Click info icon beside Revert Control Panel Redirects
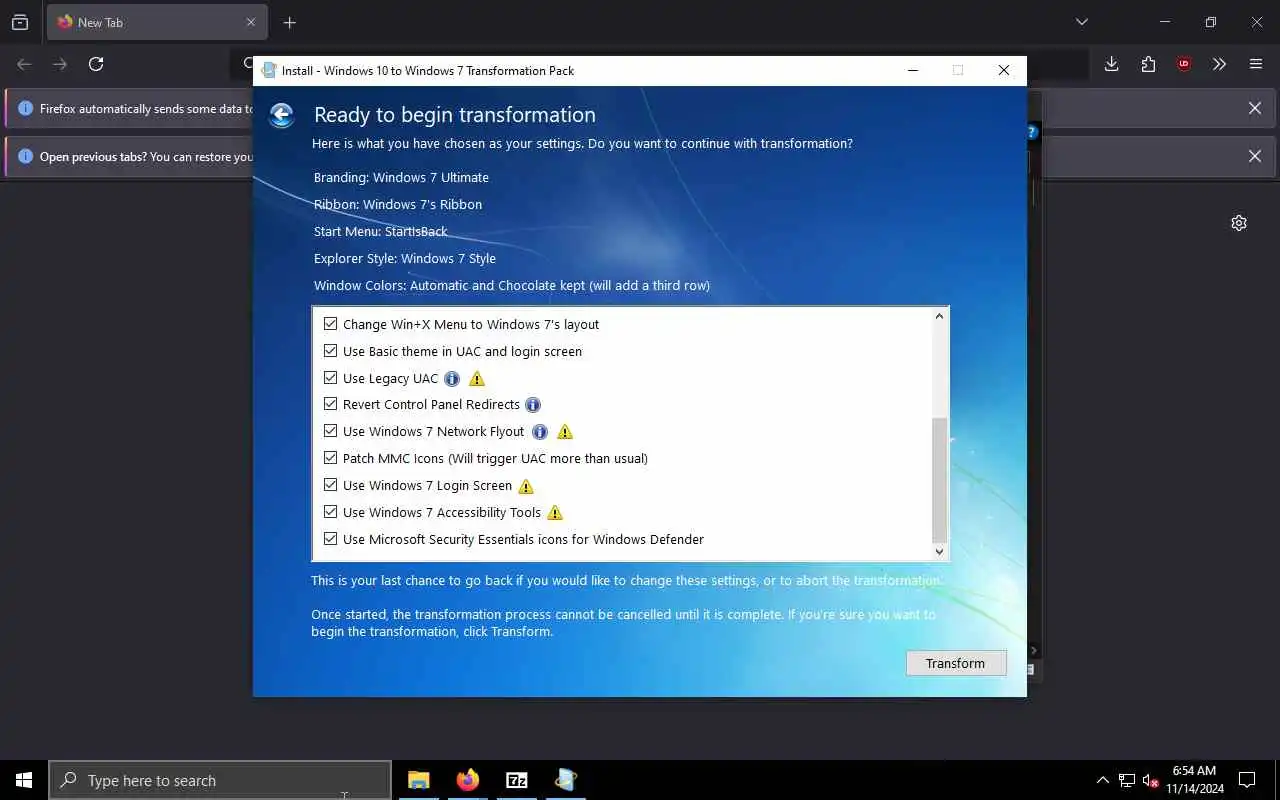 point(533,405)
